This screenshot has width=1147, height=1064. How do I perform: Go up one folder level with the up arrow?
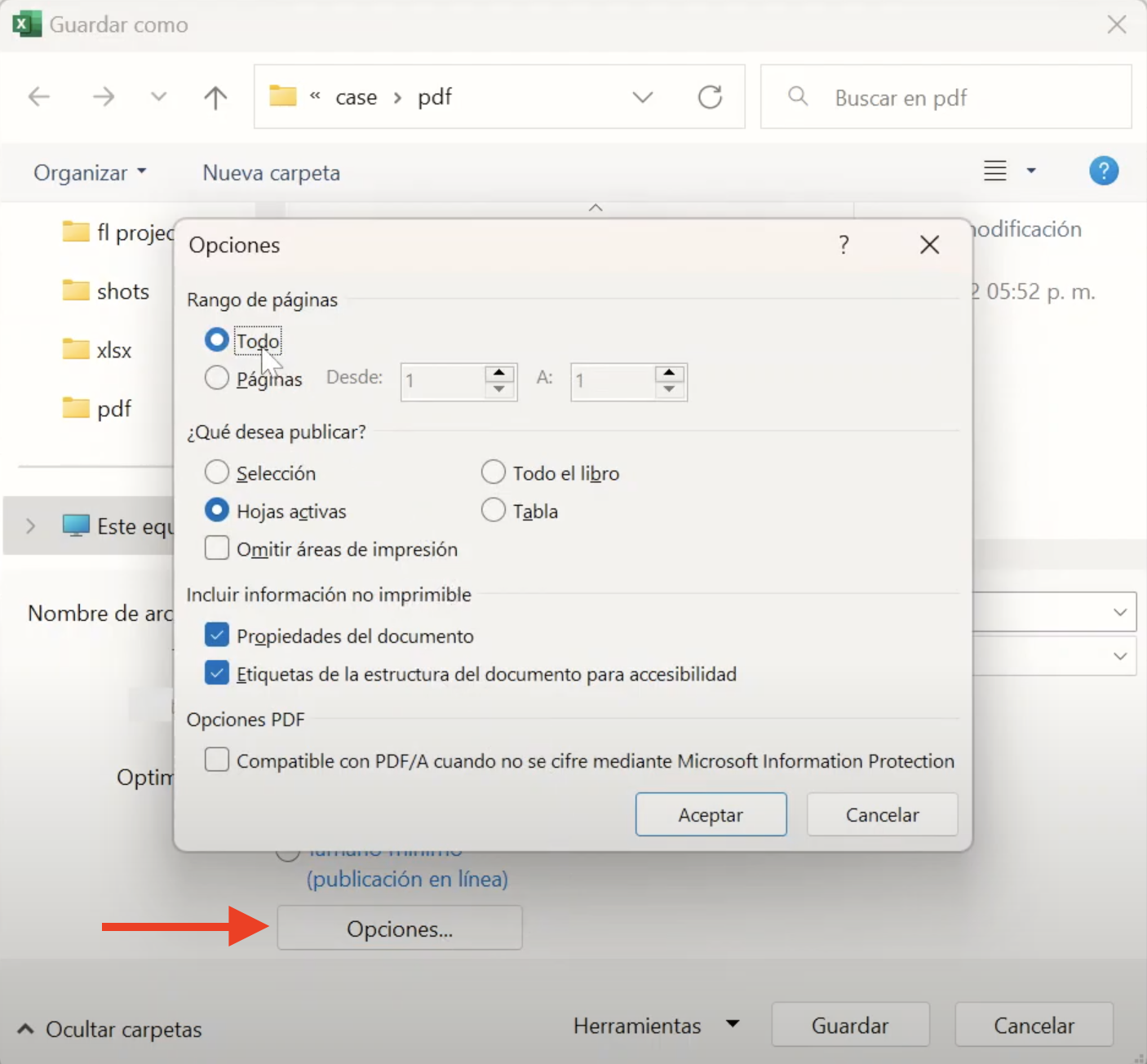pyautogui.click(x=215, y=96)
